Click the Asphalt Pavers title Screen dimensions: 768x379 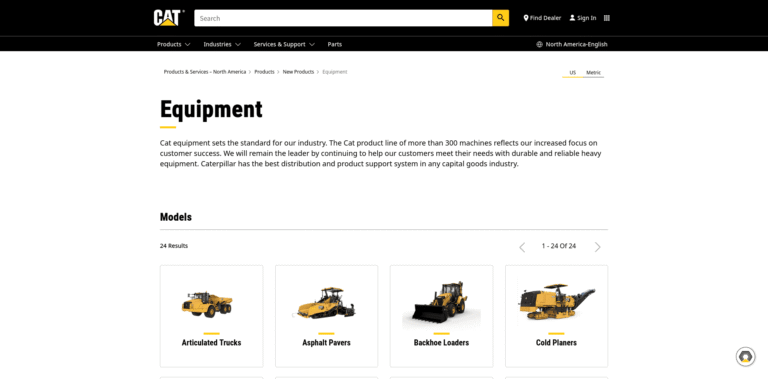[326, 343]
